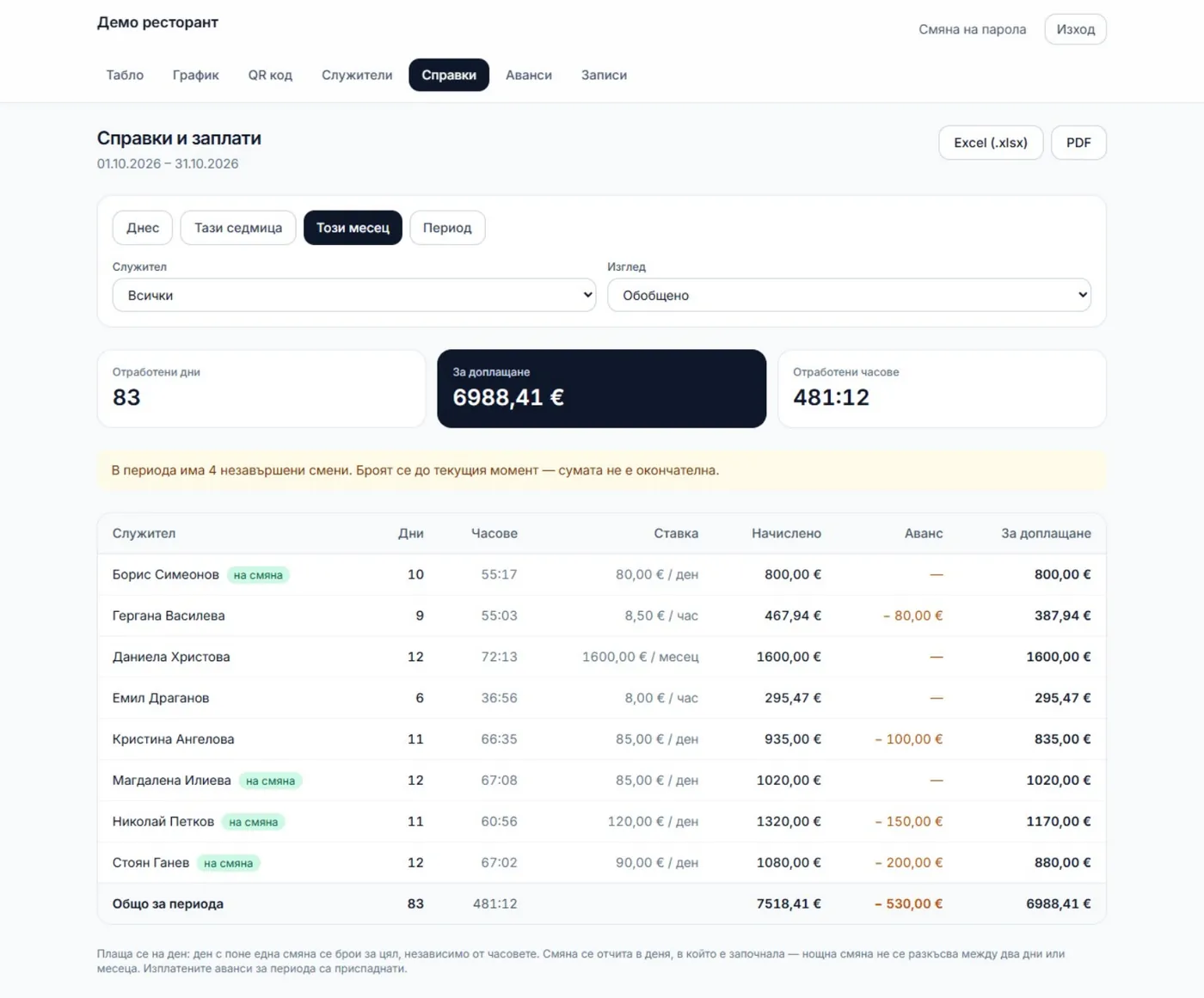Click the Начислено column header
The width and height of the screenshot is (1204, 998).
click(786, 533)
